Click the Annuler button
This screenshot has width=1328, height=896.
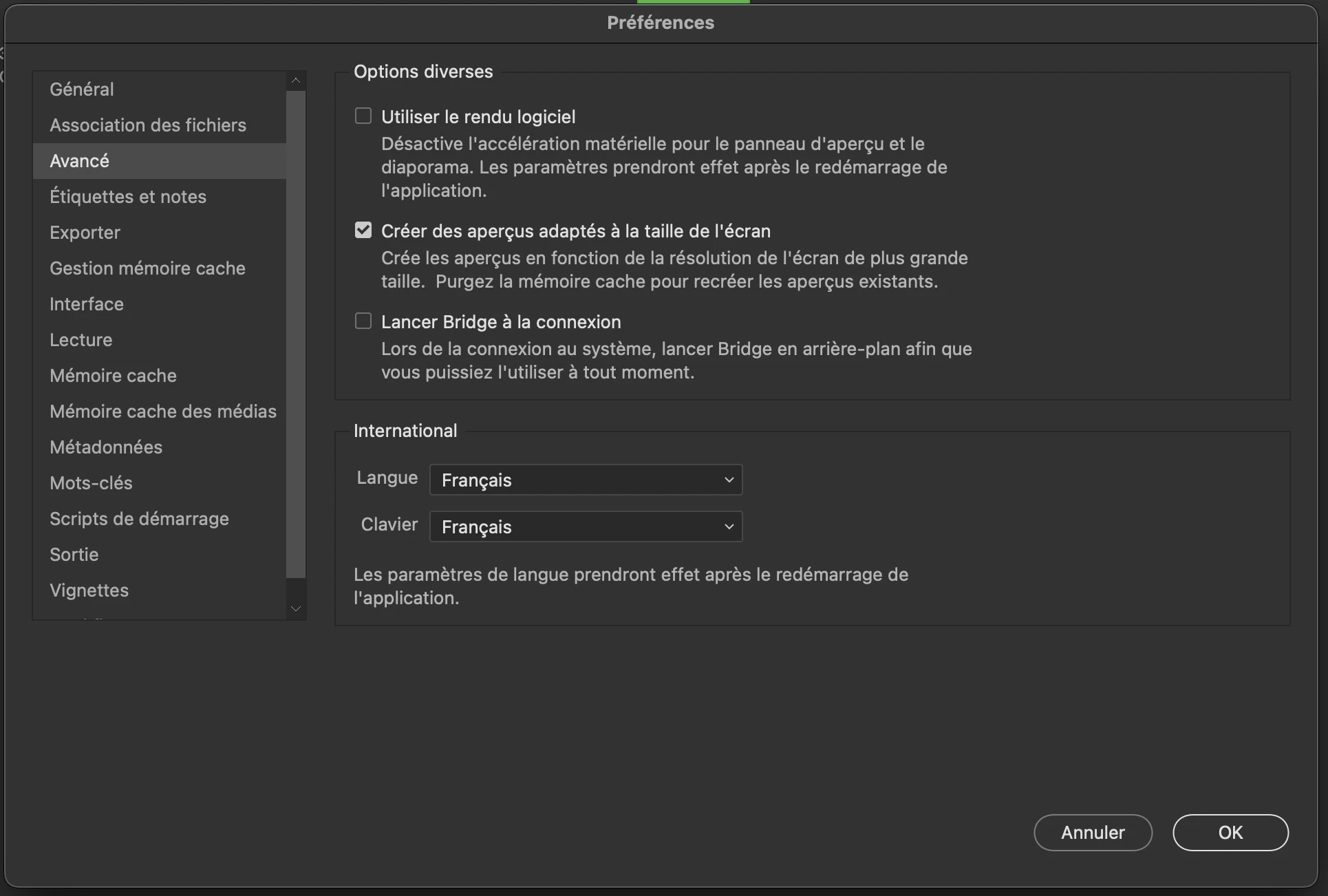pos(1093,833)
